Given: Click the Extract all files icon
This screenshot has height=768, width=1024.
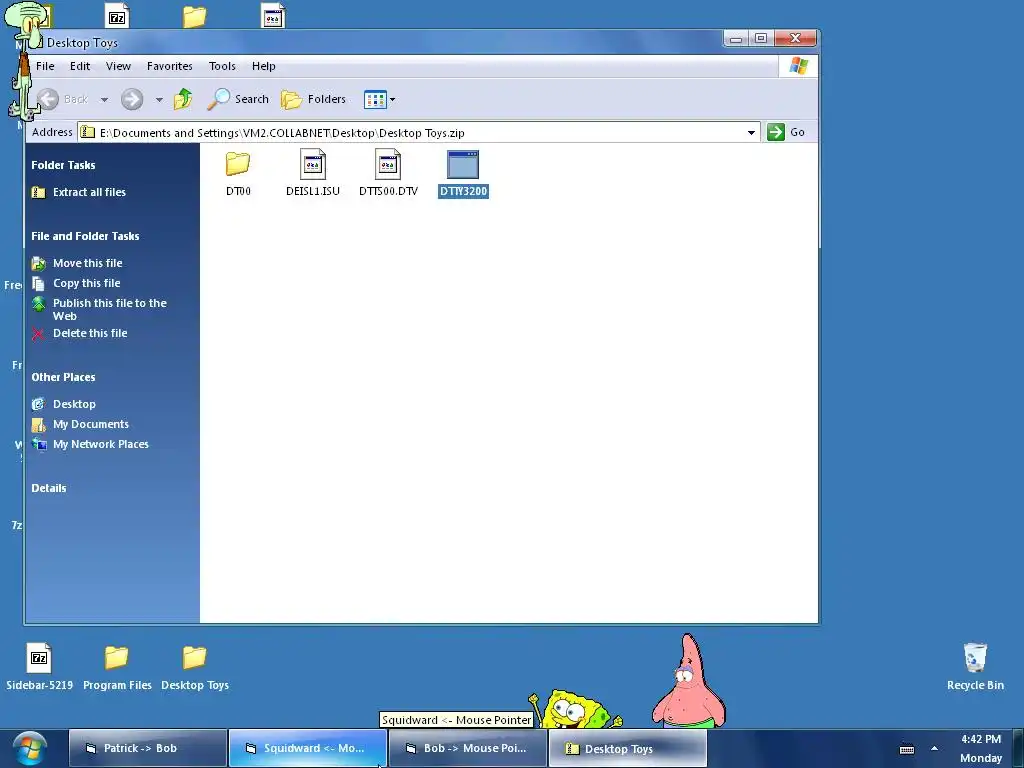Looking at the screenshot, I should click(39, 192).
